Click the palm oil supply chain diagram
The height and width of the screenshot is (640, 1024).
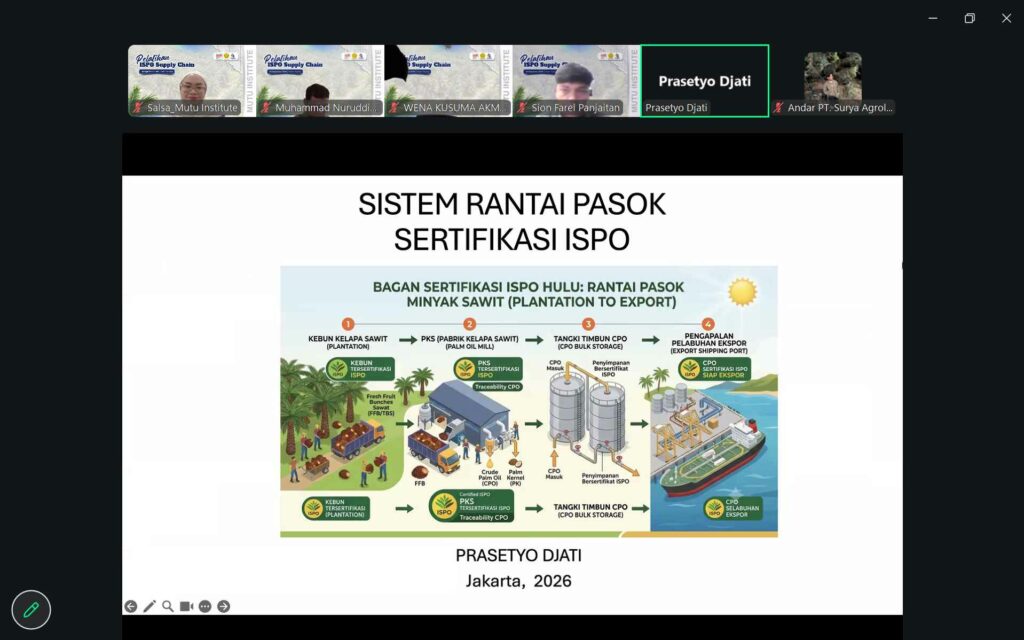(529, 401)
